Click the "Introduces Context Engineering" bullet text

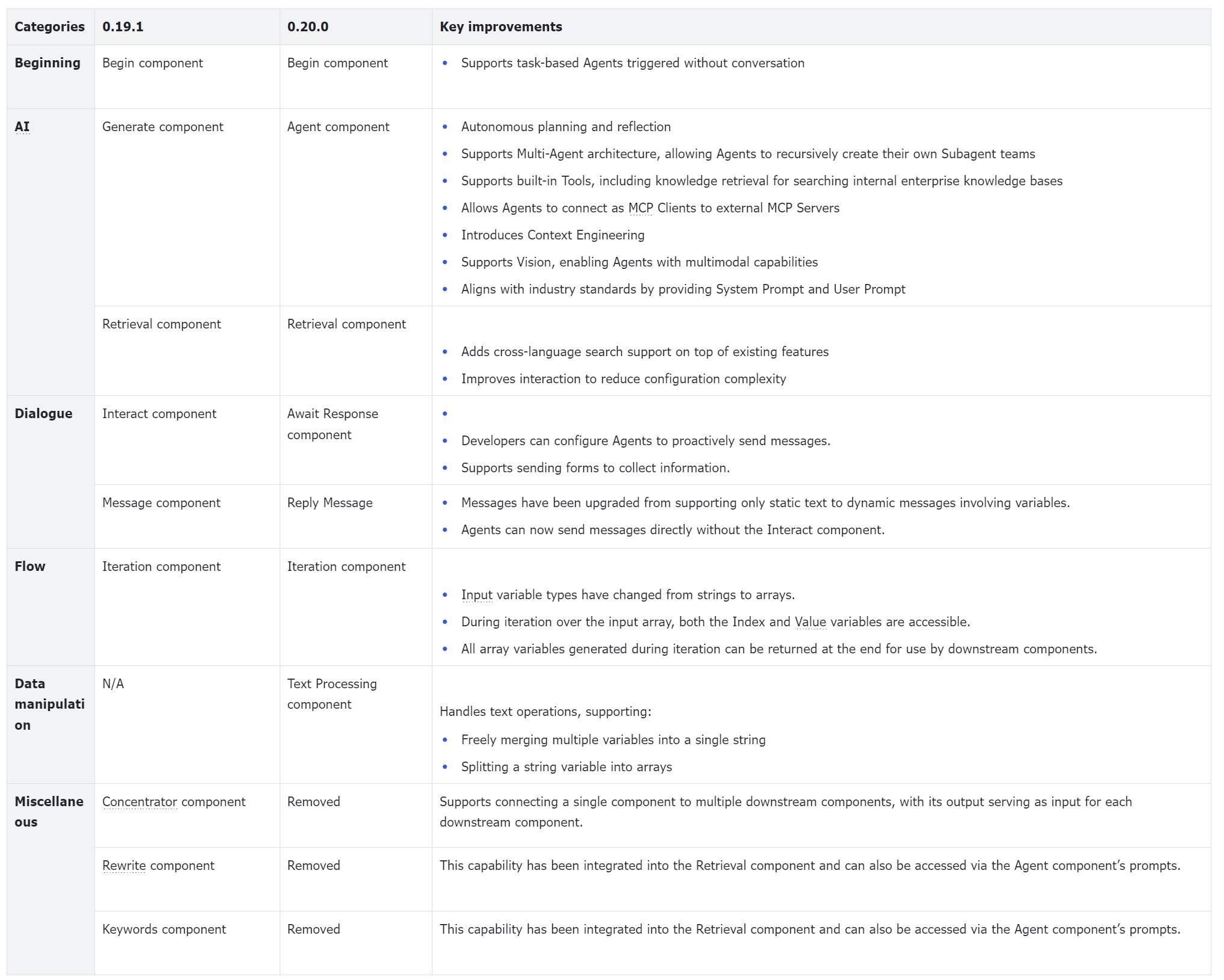tap(552, 235)
